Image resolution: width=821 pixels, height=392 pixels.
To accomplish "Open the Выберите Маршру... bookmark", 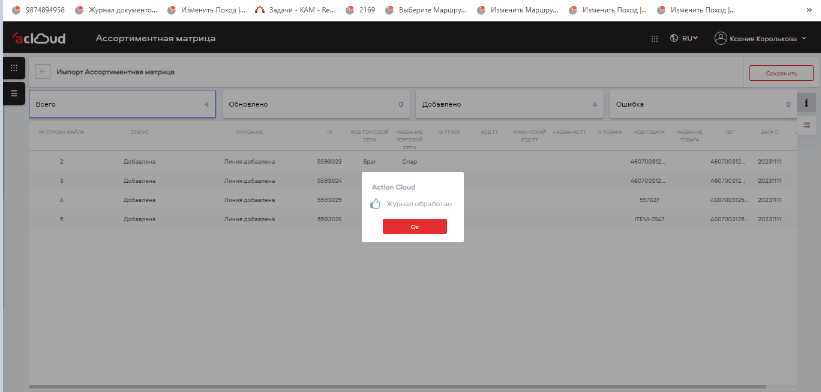I will pos(426,9).
